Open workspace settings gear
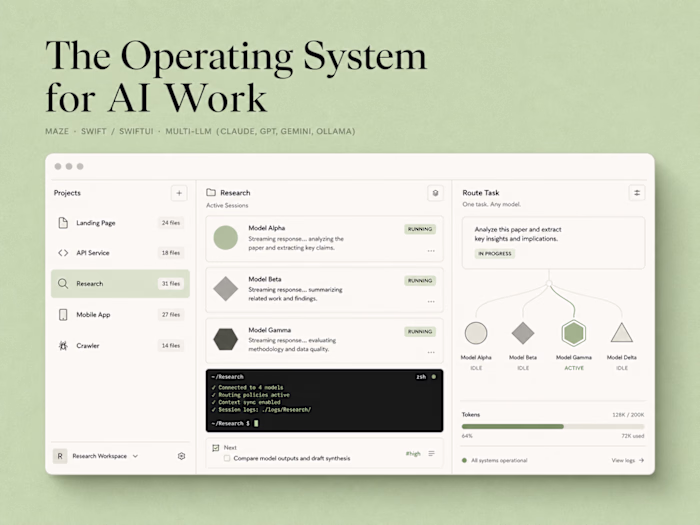 click(x=181, y=456)
